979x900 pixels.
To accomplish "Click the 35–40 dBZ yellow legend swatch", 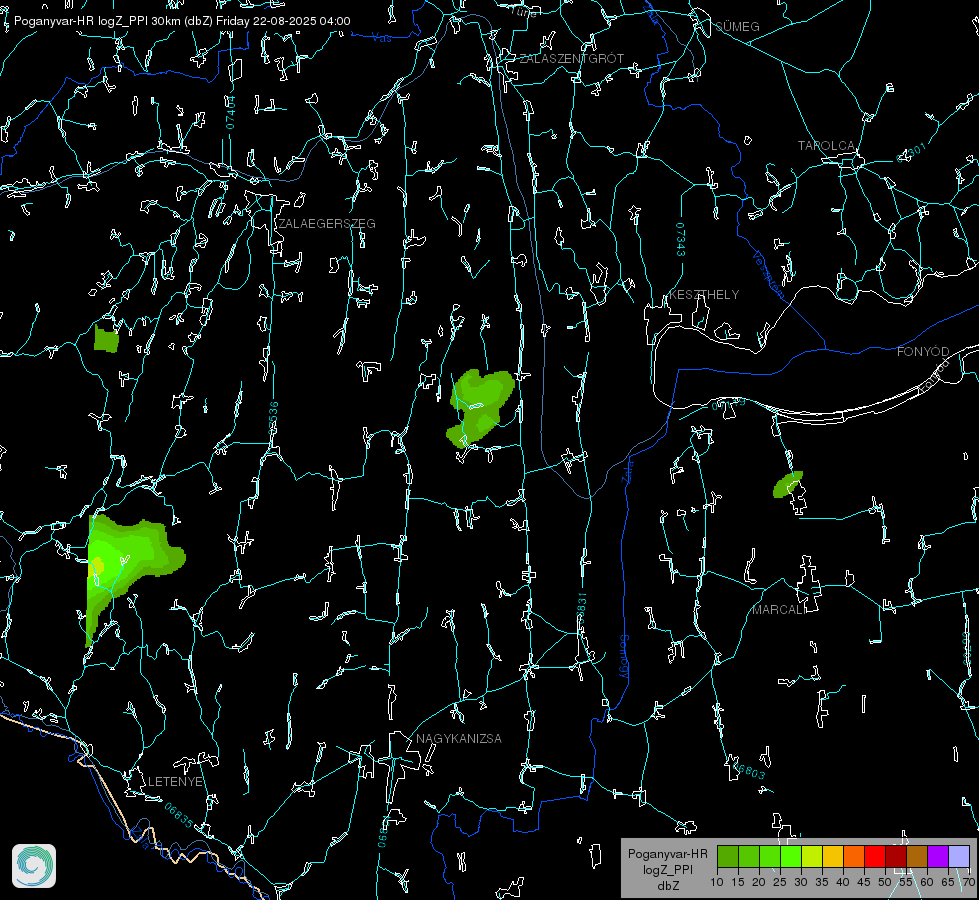I will click(x=833, y=856).
